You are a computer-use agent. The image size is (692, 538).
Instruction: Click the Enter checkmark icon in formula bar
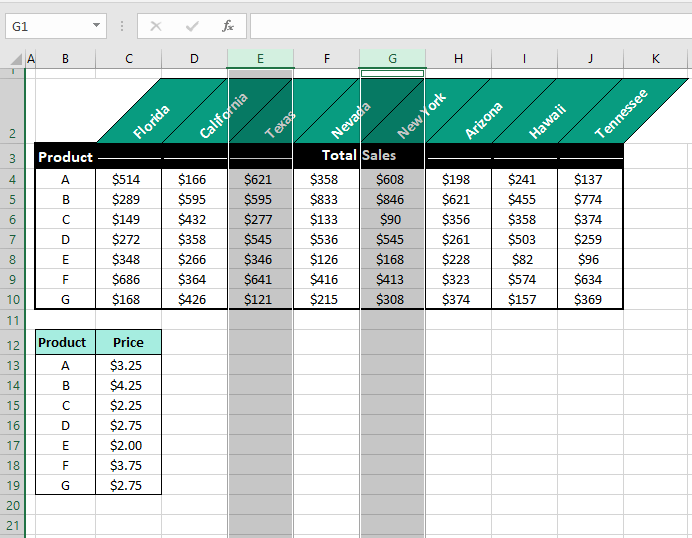(191, 26)
